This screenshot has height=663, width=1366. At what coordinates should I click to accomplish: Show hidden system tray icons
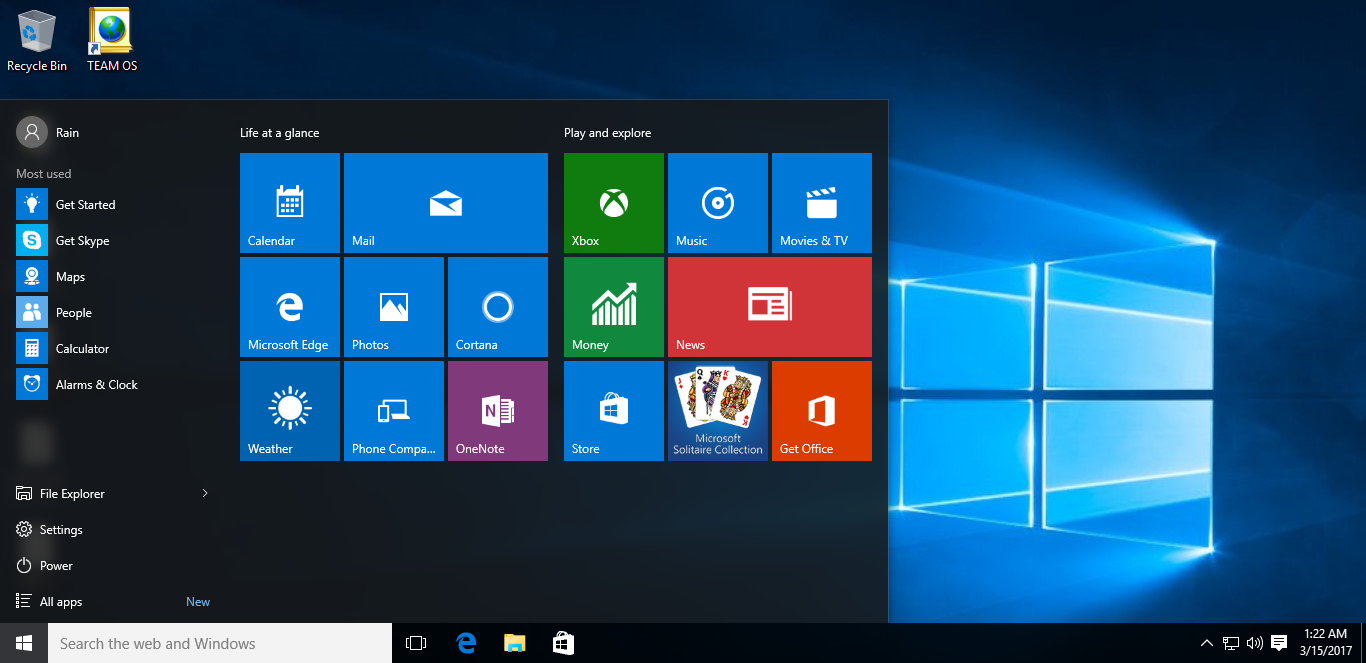(x=1207, y=643)
